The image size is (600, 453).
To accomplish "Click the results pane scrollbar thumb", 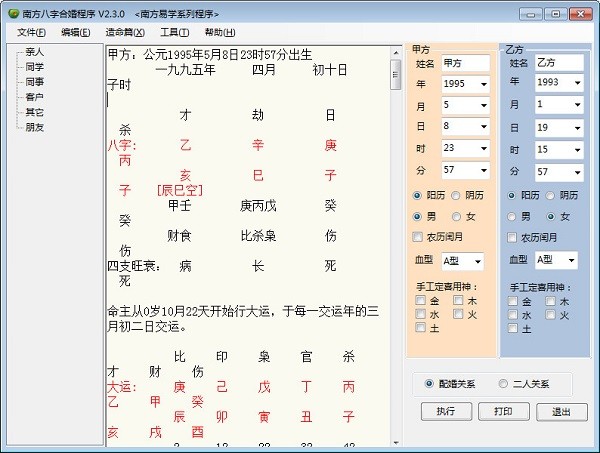I will [x=396, y=75].
